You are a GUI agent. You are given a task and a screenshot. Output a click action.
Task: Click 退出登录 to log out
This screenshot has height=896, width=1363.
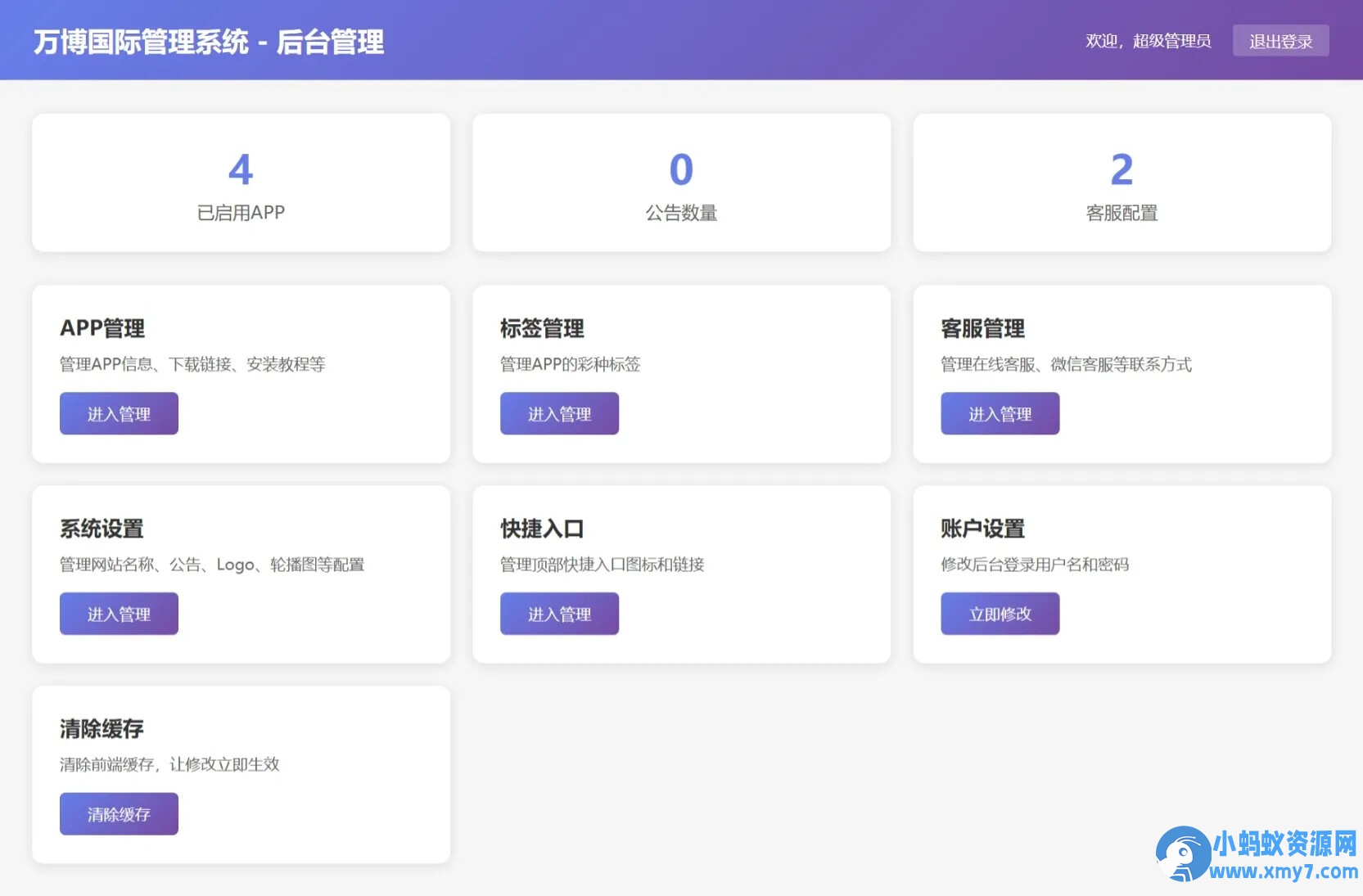[1280, 40]
